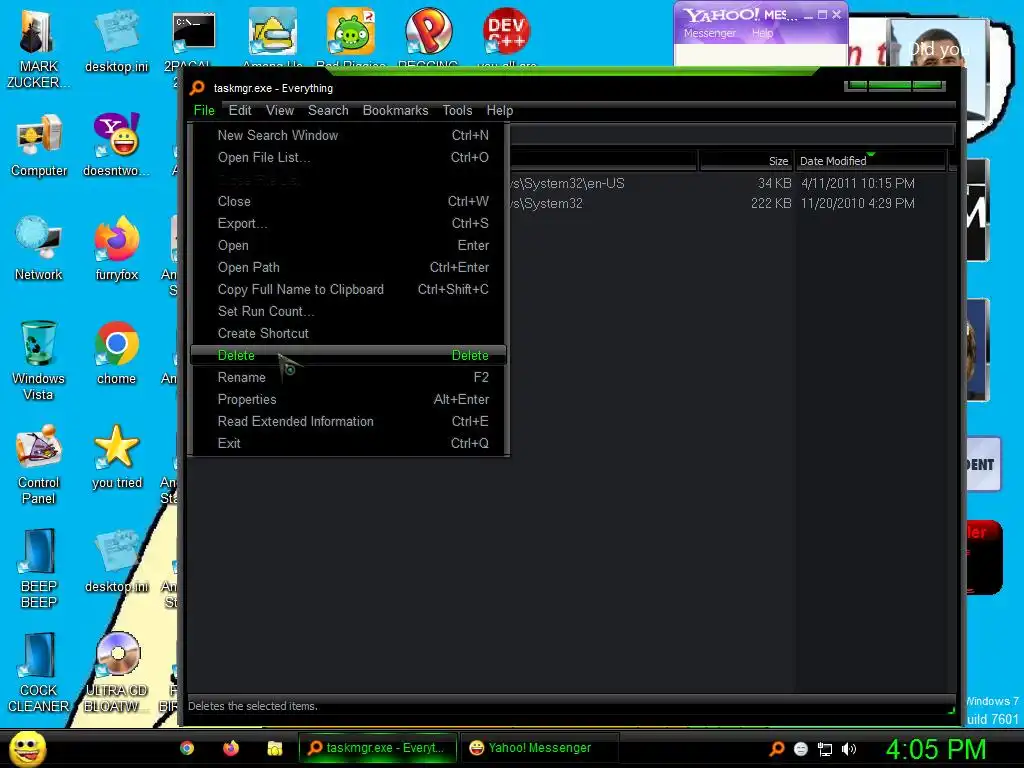Image resolution: width=1024 pixels, height=768 pixels.
Task: Open the View menu in Everything
Action: (280, 110)
